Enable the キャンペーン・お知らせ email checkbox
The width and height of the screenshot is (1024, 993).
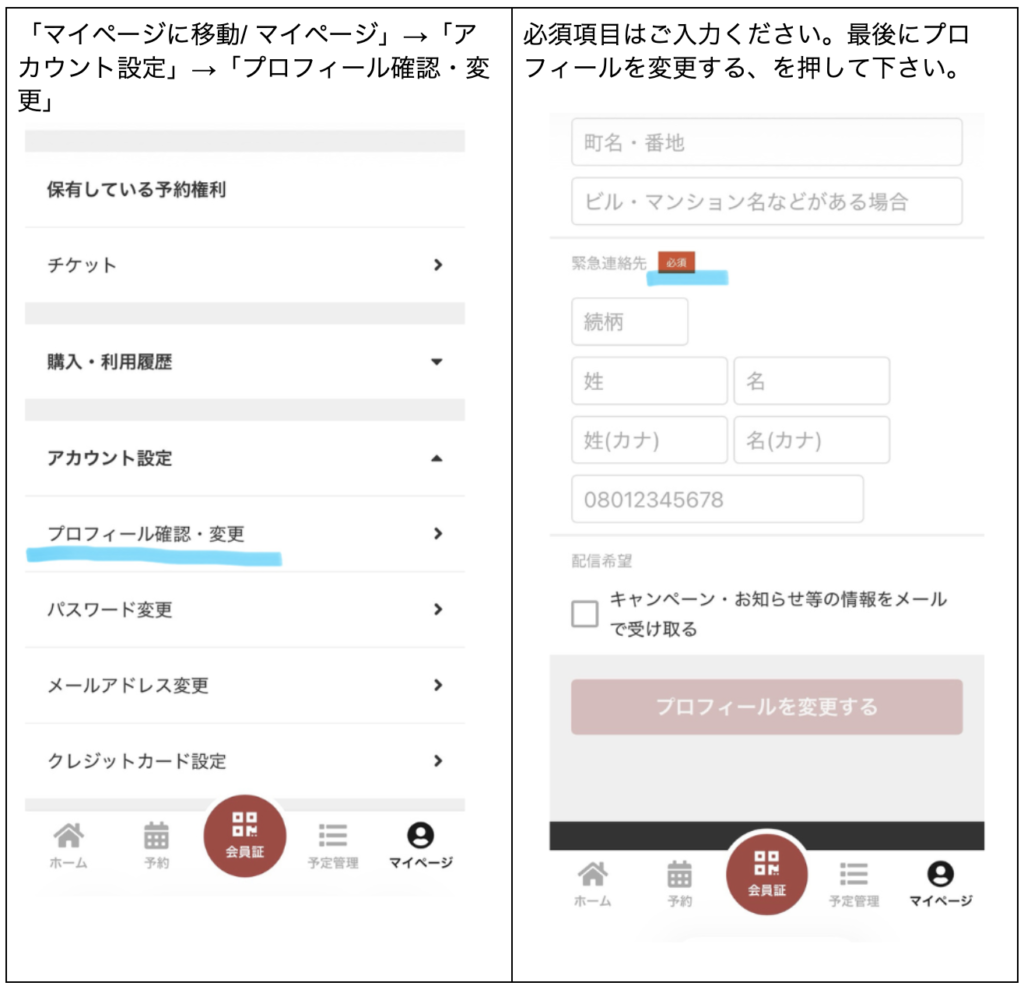pos(585,614)
